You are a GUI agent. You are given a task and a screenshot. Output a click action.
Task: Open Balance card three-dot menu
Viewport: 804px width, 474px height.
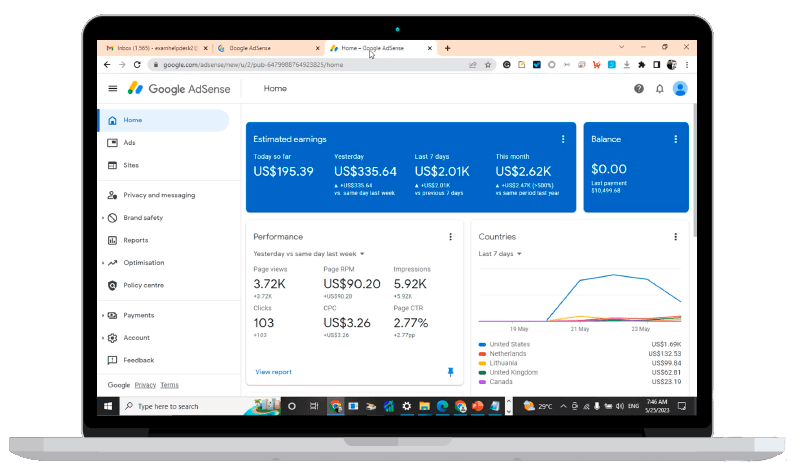pyautogui.click(x=676, y=139)
